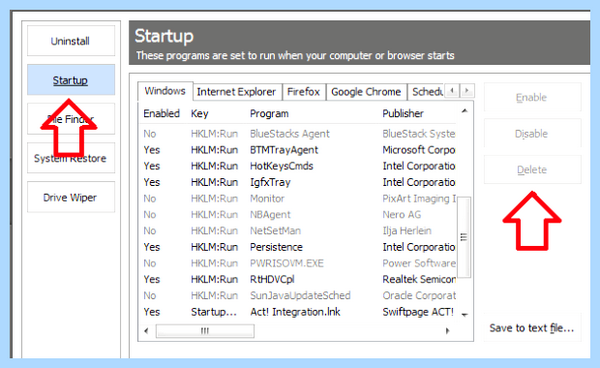Select the NetSetMan entry

pos(298,231)
